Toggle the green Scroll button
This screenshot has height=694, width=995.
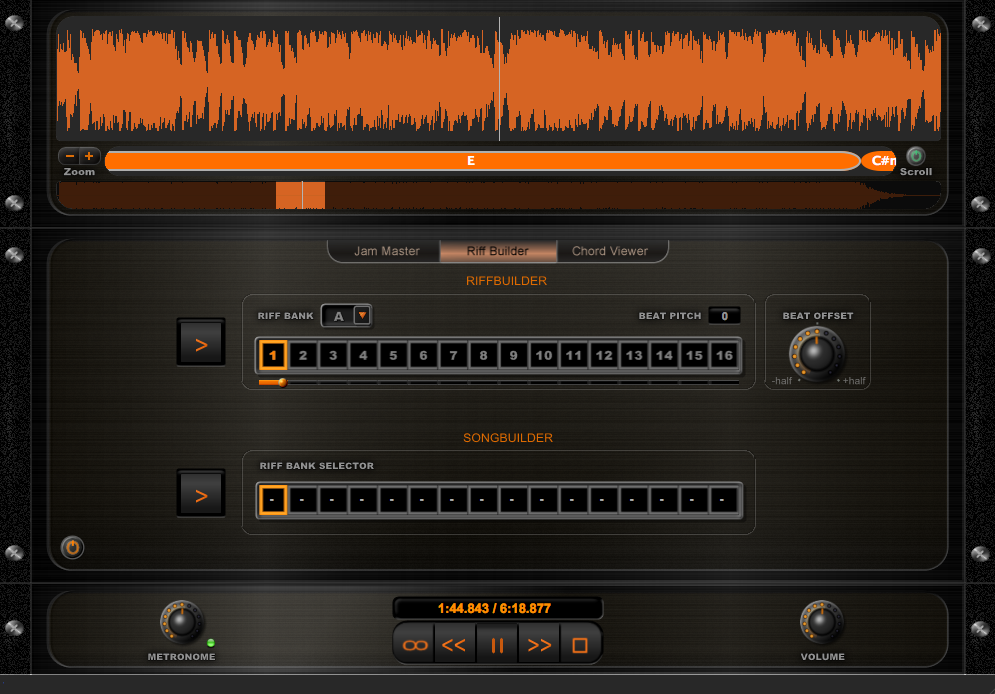915,156
